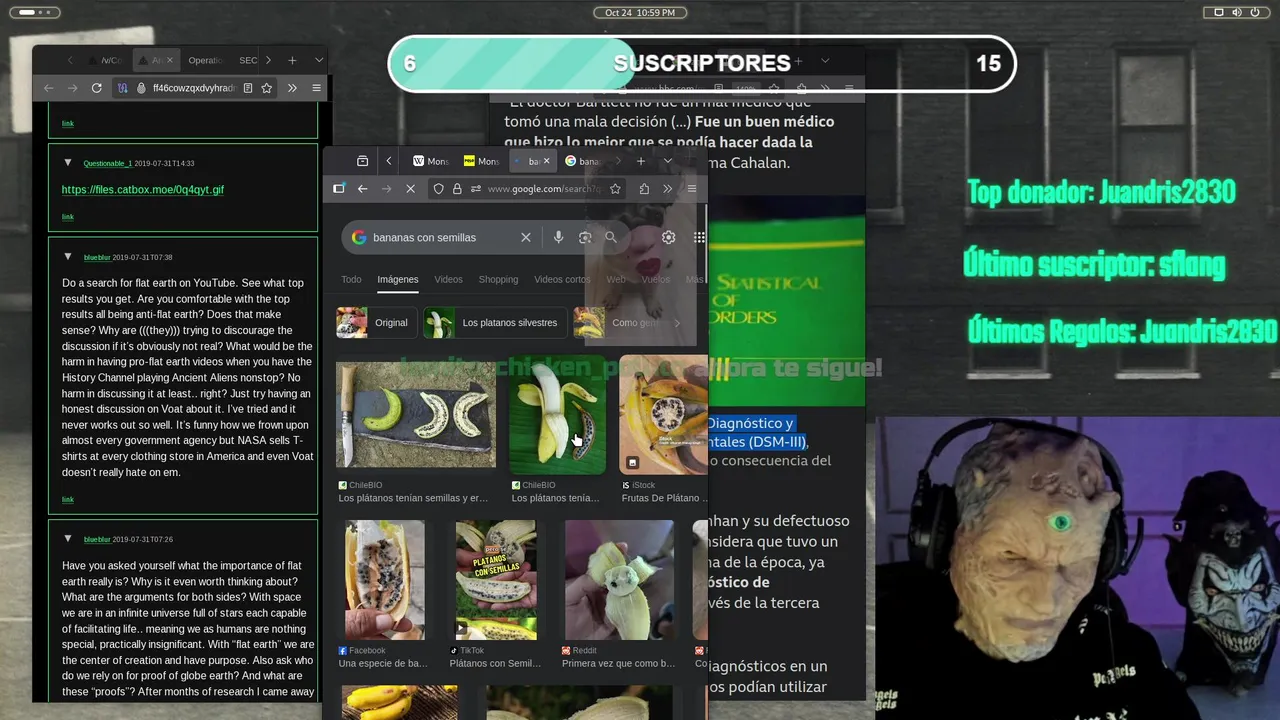Close the active 'ba' tab in Google window
Screen dimensions: 1280x720
(x=547, y=161)
